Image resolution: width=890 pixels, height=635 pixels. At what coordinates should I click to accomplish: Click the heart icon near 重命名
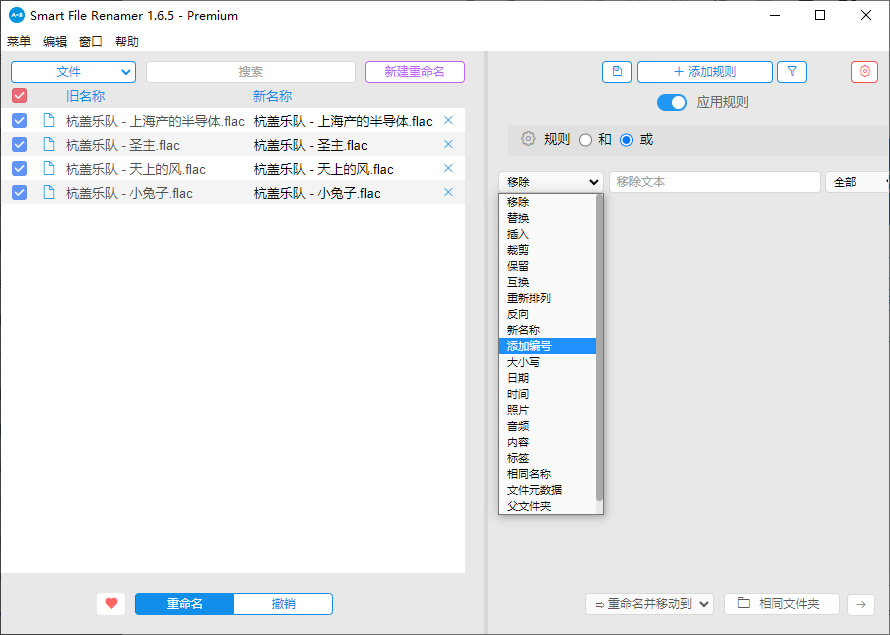click(111, 603)
